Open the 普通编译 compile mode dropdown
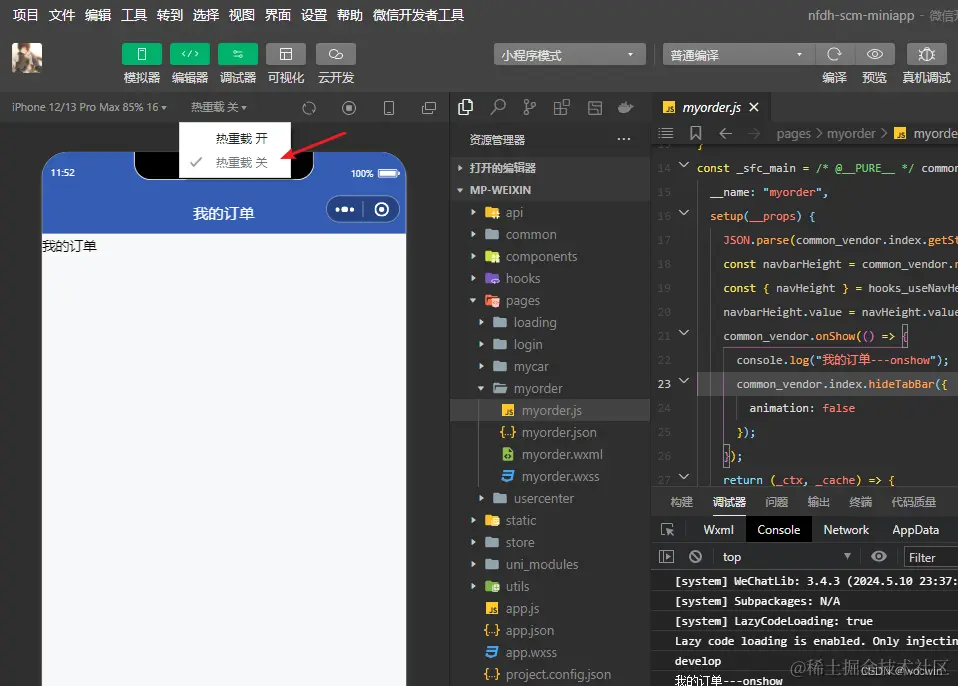Screen dimensions: 958x686 739,55
